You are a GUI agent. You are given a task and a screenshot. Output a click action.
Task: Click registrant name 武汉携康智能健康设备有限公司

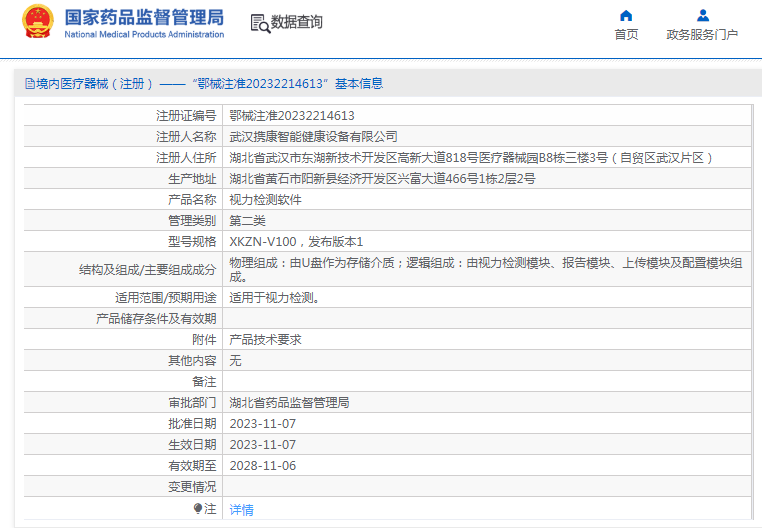313,137
